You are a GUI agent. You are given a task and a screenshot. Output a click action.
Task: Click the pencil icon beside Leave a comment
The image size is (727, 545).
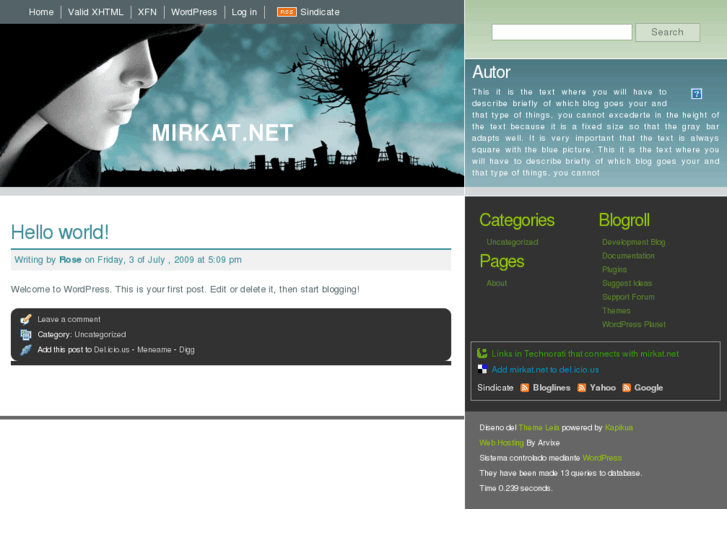(x=26, y=319)
